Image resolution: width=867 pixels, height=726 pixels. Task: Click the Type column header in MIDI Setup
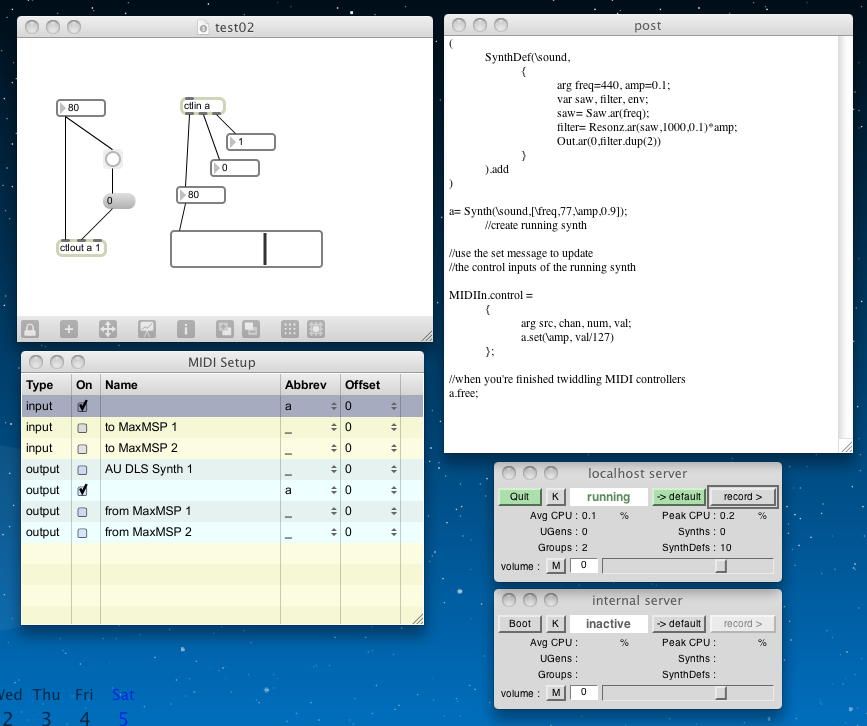(x=40, y=385)
